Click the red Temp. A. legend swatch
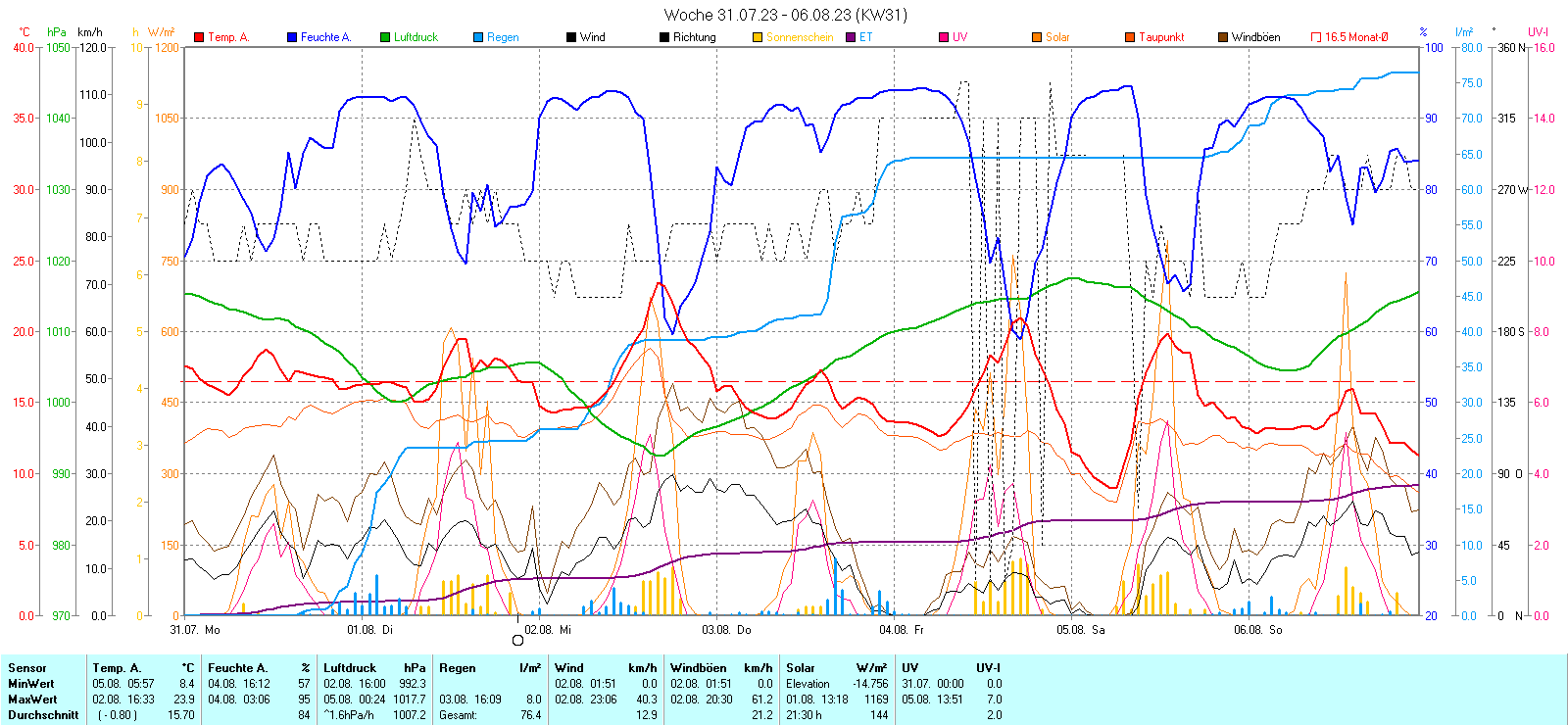Image resolution: width=1568 pixels, height=725 pixels. click(200, 37)
